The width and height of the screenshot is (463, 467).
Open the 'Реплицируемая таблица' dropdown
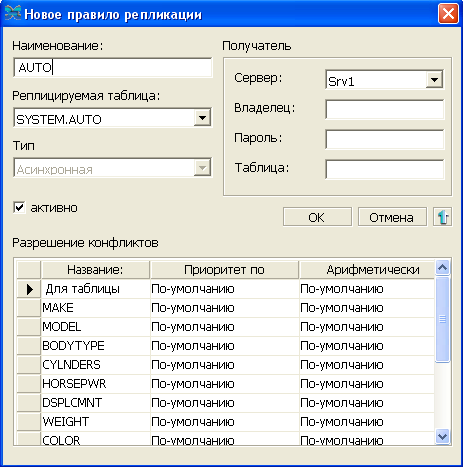[202, 118]
